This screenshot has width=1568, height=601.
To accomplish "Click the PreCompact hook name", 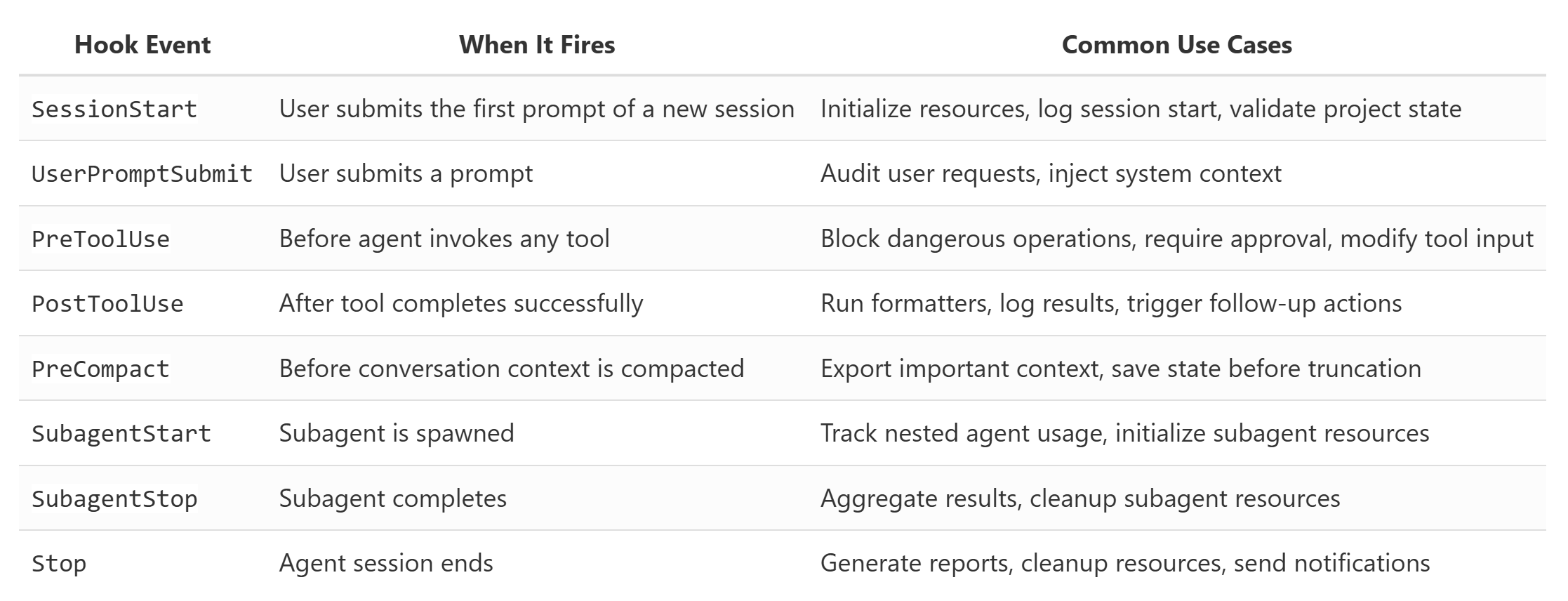I will coord(100,369).
